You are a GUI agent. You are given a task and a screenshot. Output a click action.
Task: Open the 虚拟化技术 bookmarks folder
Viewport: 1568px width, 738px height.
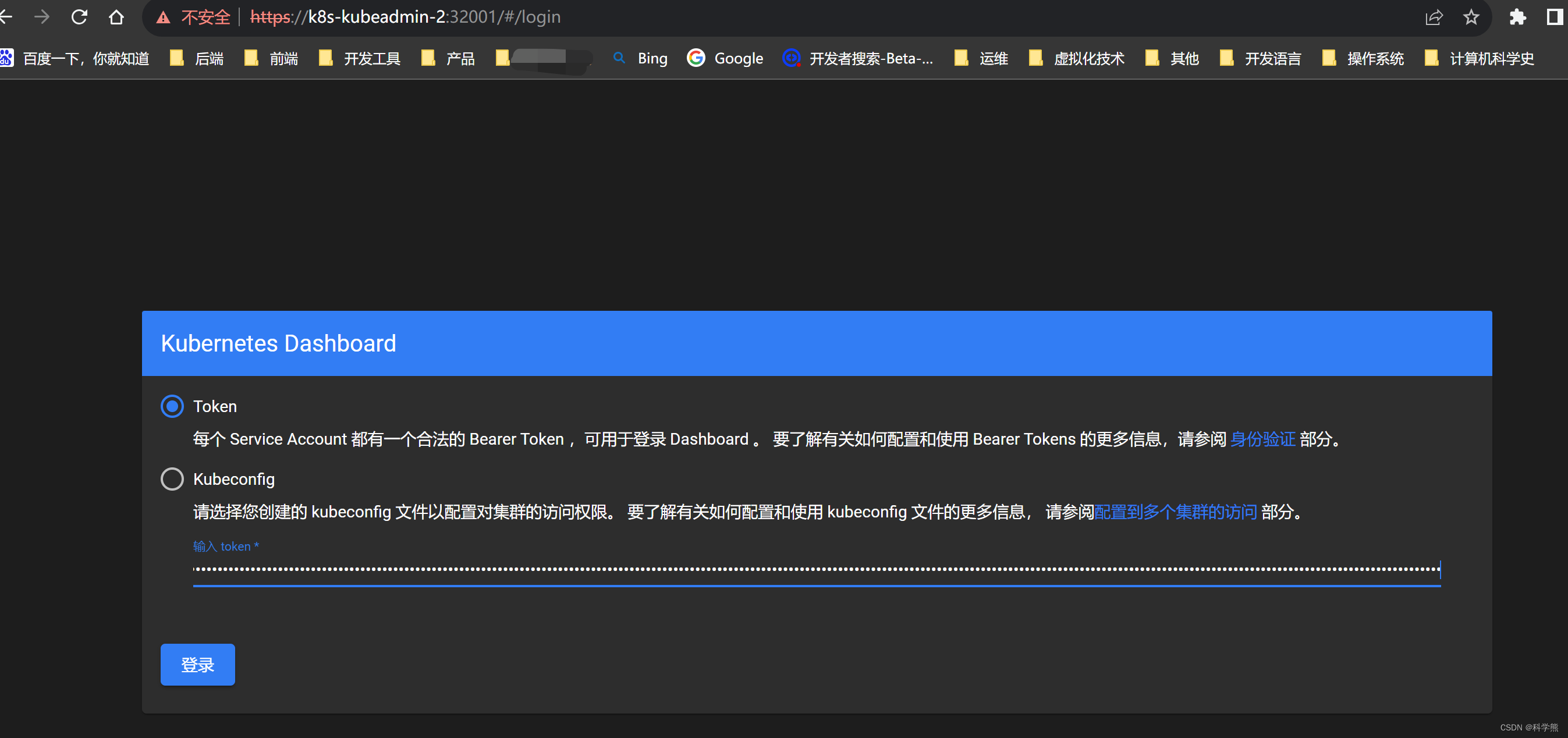tap(1077, 58)
